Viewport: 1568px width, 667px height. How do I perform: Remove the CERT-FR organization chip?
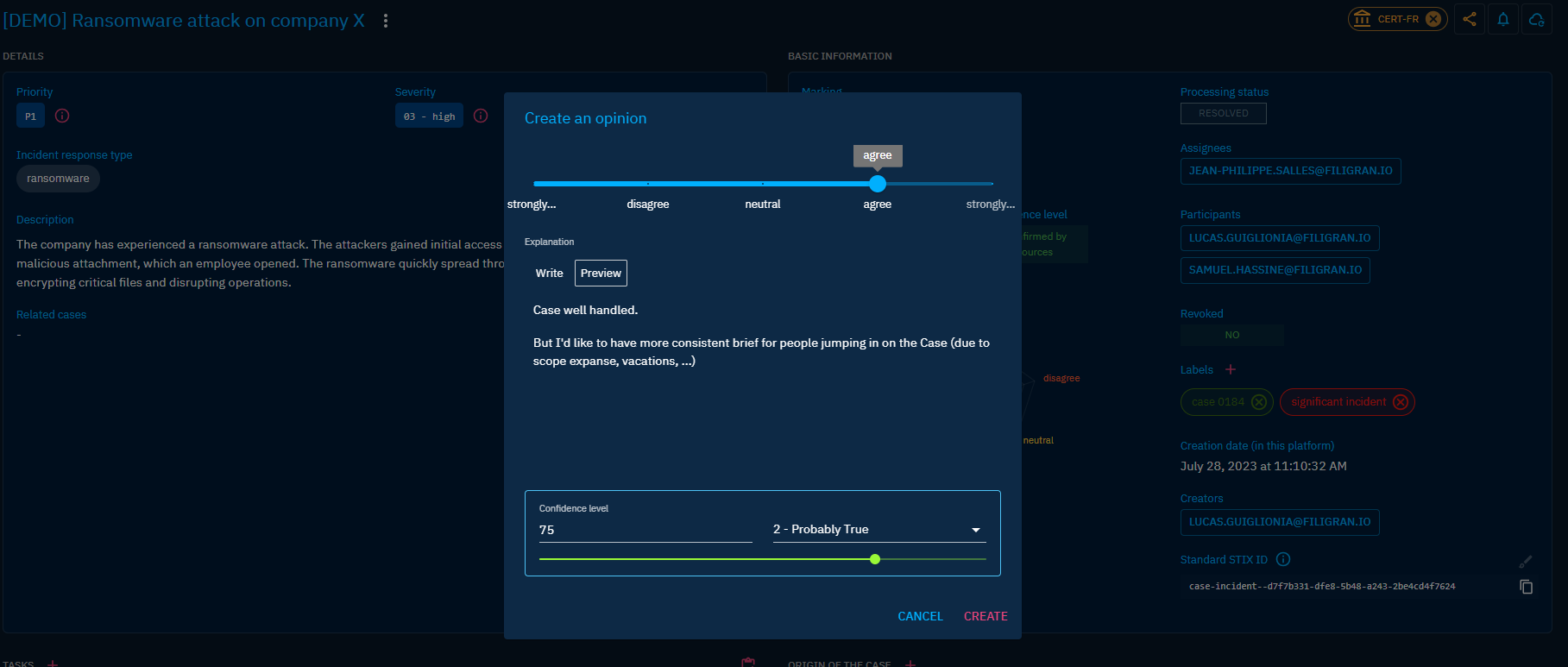[1433, 19]
